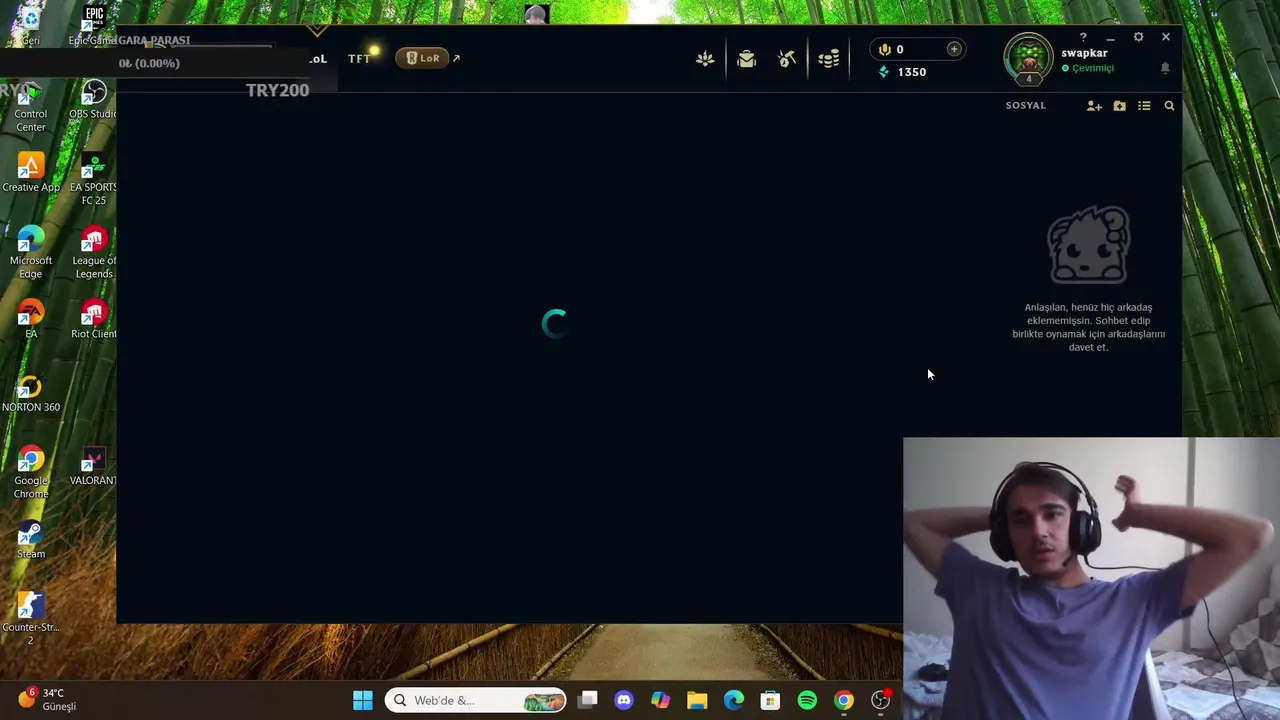Open Riot Client desktop shortcut

93,320
